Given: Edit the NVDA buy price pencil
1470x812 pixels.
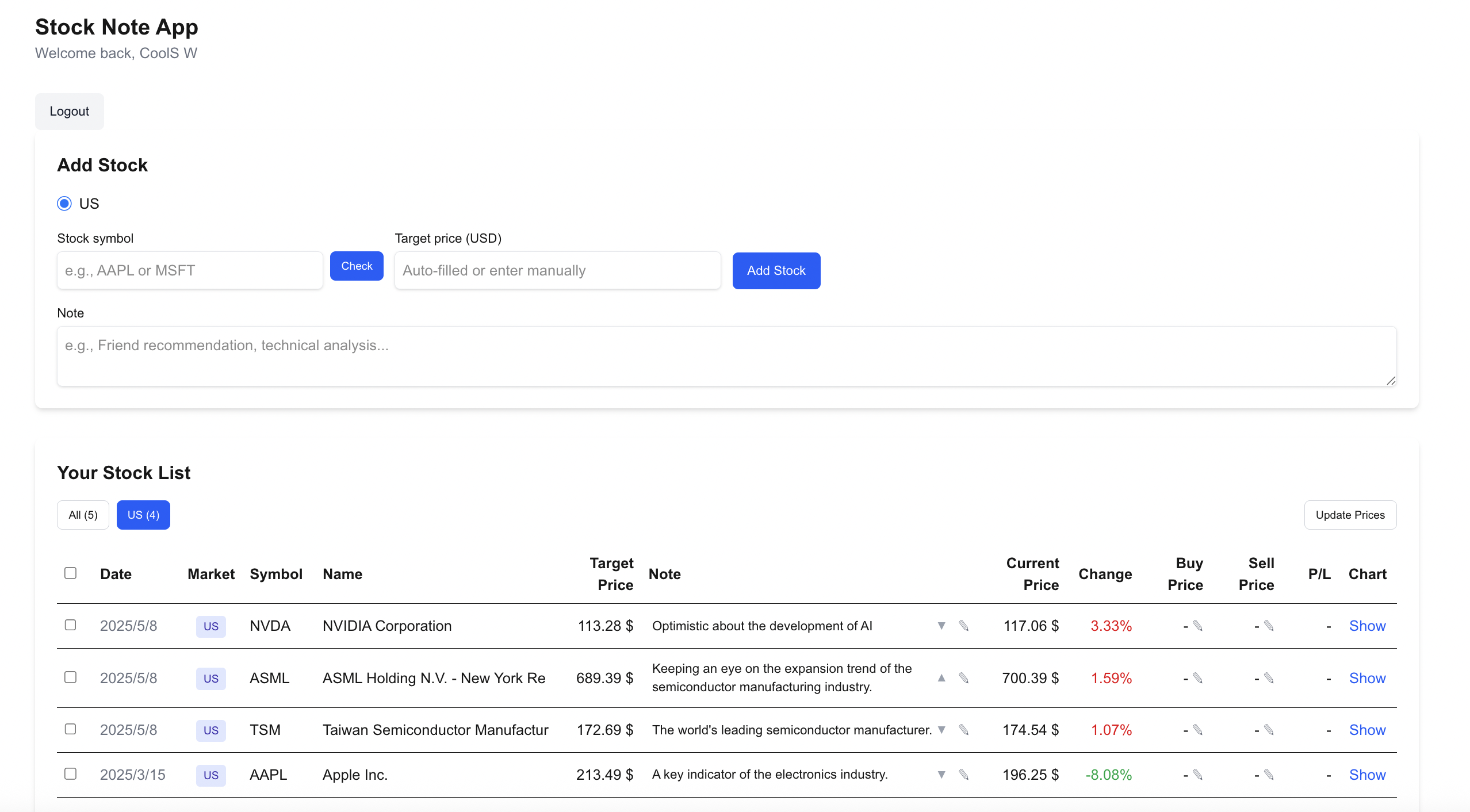Looking at the screenshot, I should [x=1198, y=626].
